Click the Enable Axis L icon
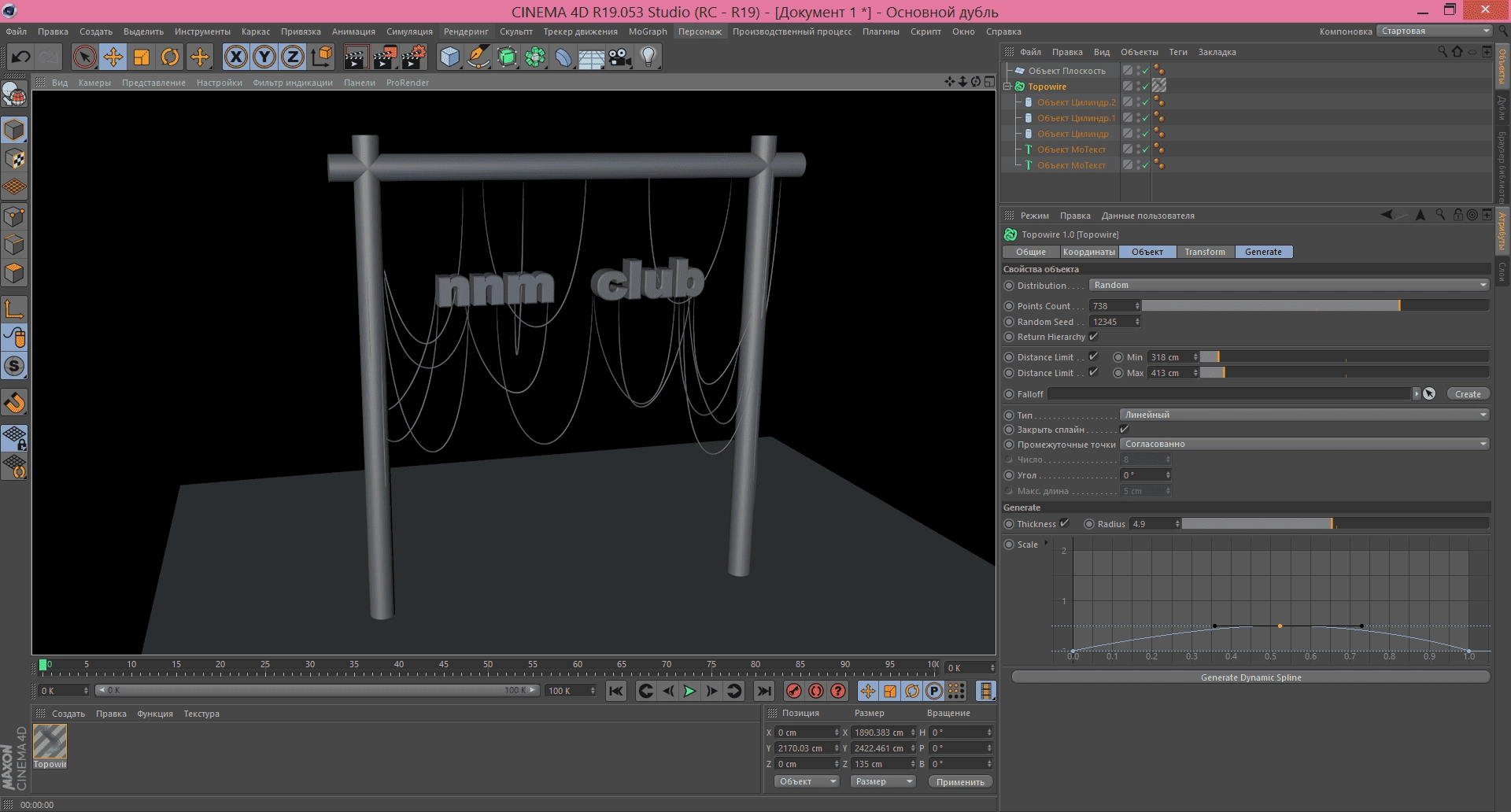 pyautogui.click(x=14, y=308)
